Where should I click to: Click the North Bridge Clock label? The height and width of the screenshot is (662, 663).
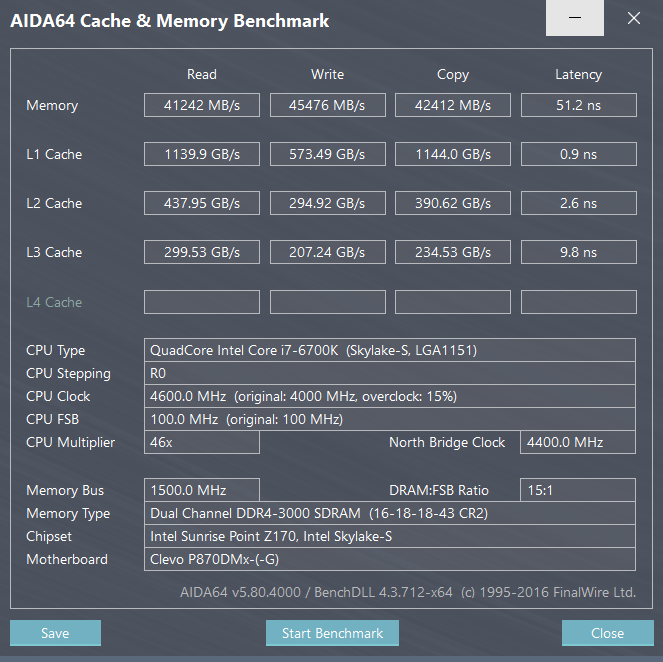coord(447,442)
